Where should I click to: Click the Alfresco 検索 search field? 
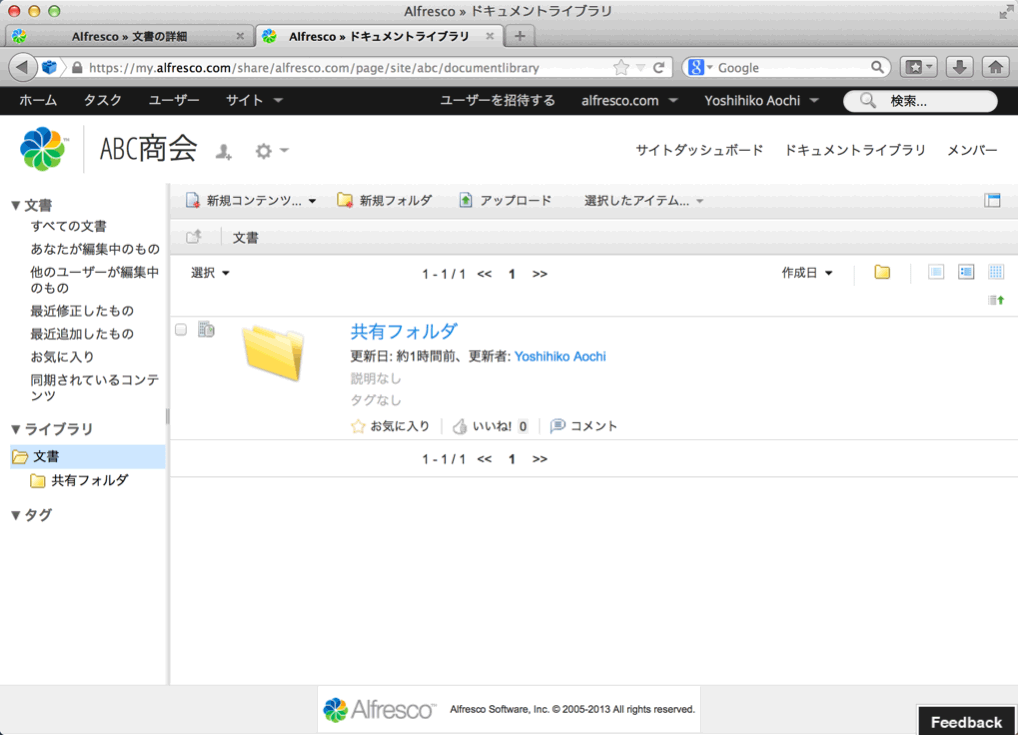pyautogui.click(x=920, y=101)
